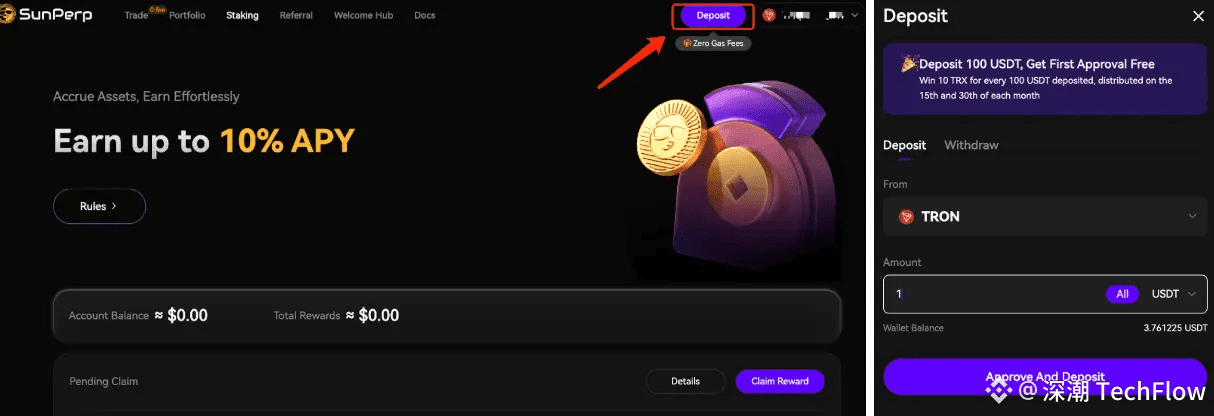
Task: Click the gift icon on Zero Gas Fees
Action: click(x=686, y=44)
